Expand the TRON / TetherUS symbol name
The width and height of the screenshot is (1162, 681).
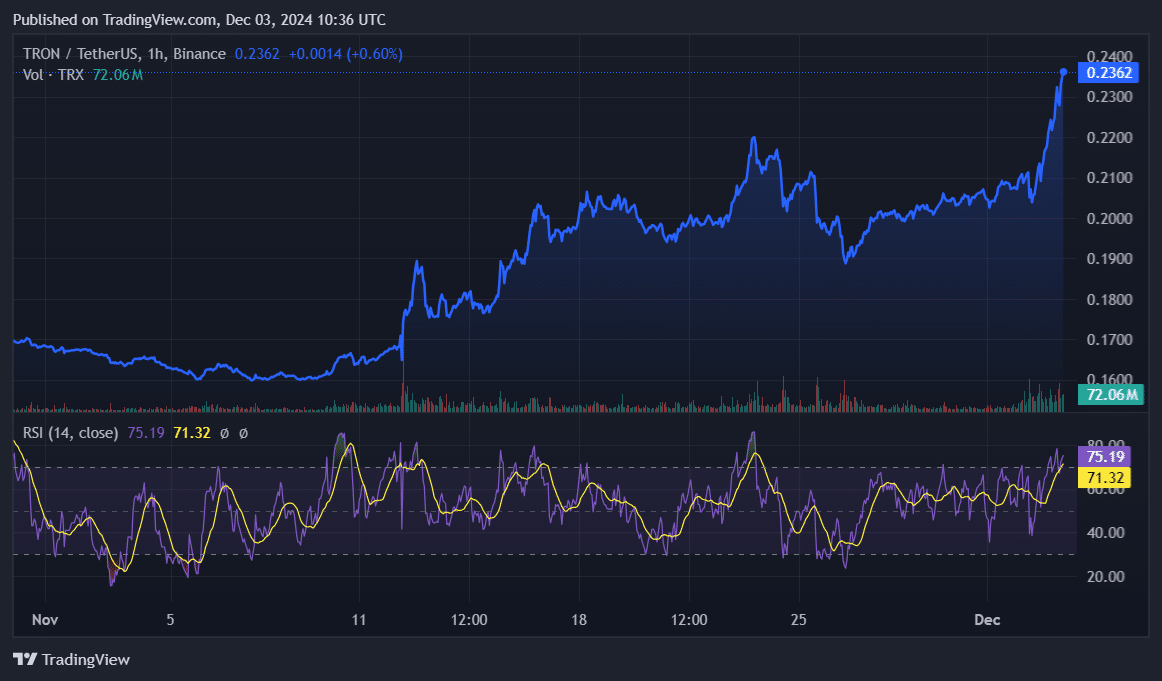coord(80,53)
